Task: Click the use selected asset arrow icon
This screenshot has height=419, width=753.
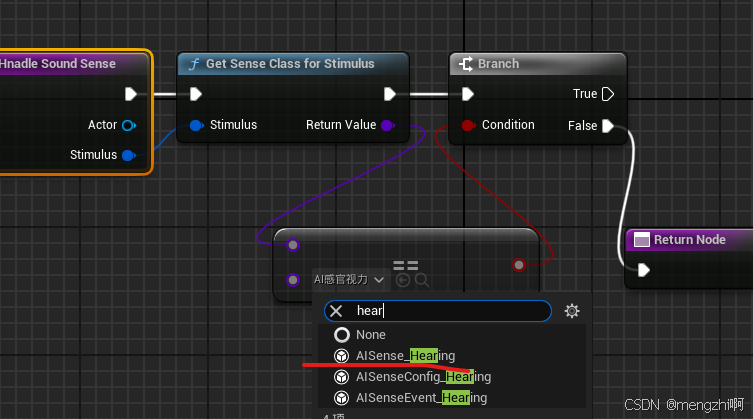Action: coord(403,280)
